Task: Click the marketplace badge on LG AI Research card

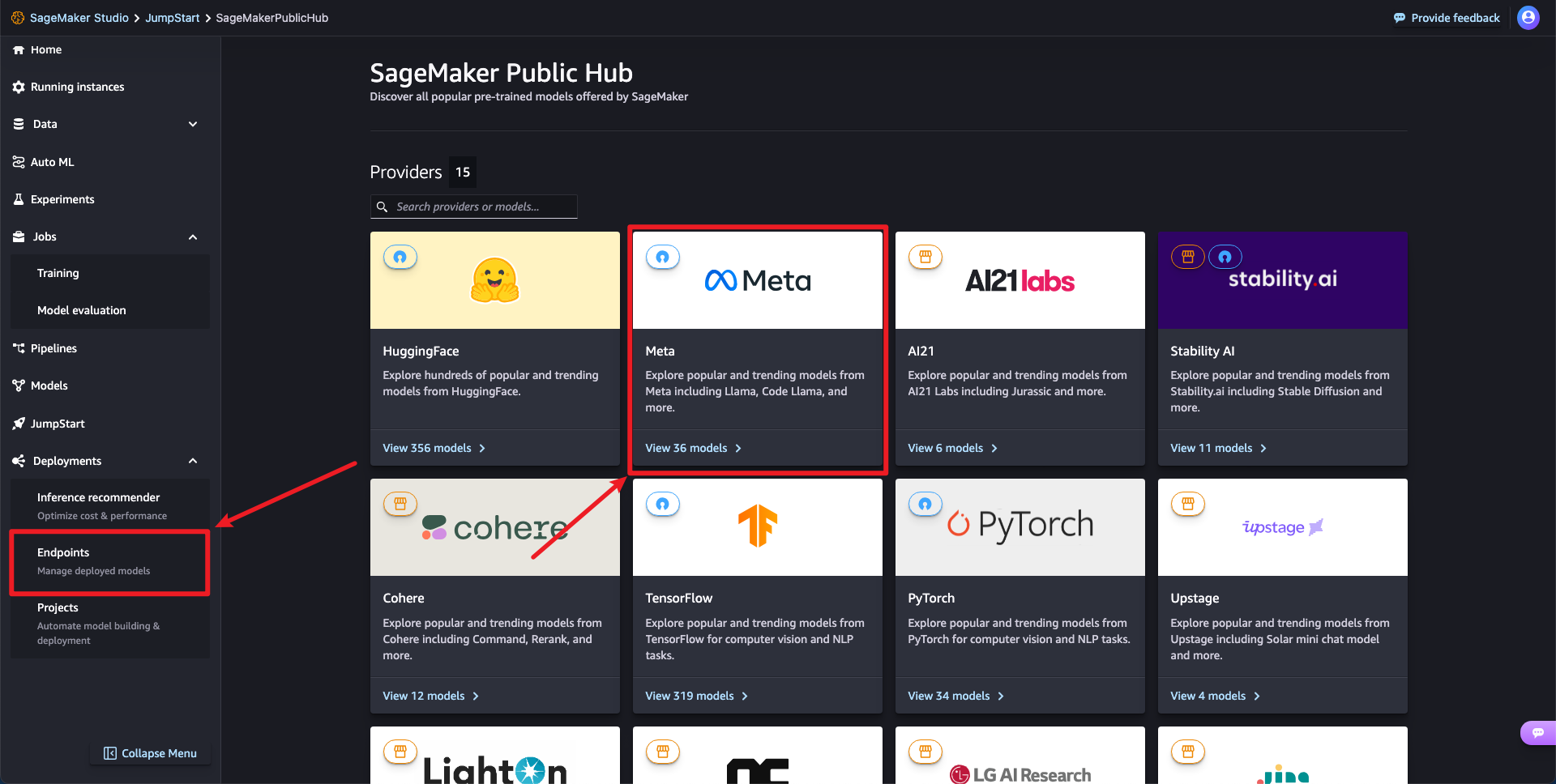Action: click(x=925, y=752)
